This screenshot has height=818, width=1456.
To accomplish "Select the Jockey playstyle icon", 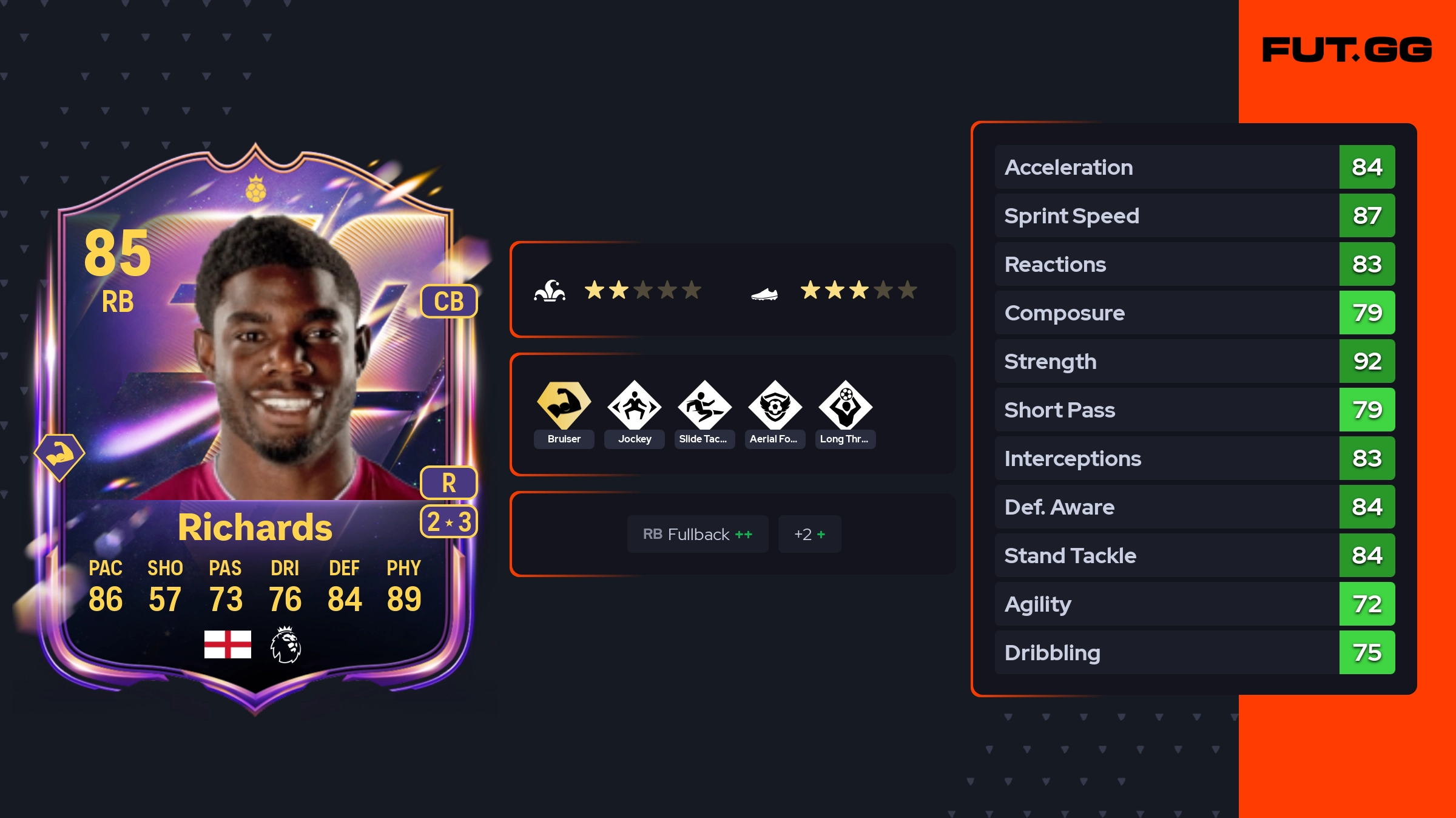I will (x=635, y=405).
